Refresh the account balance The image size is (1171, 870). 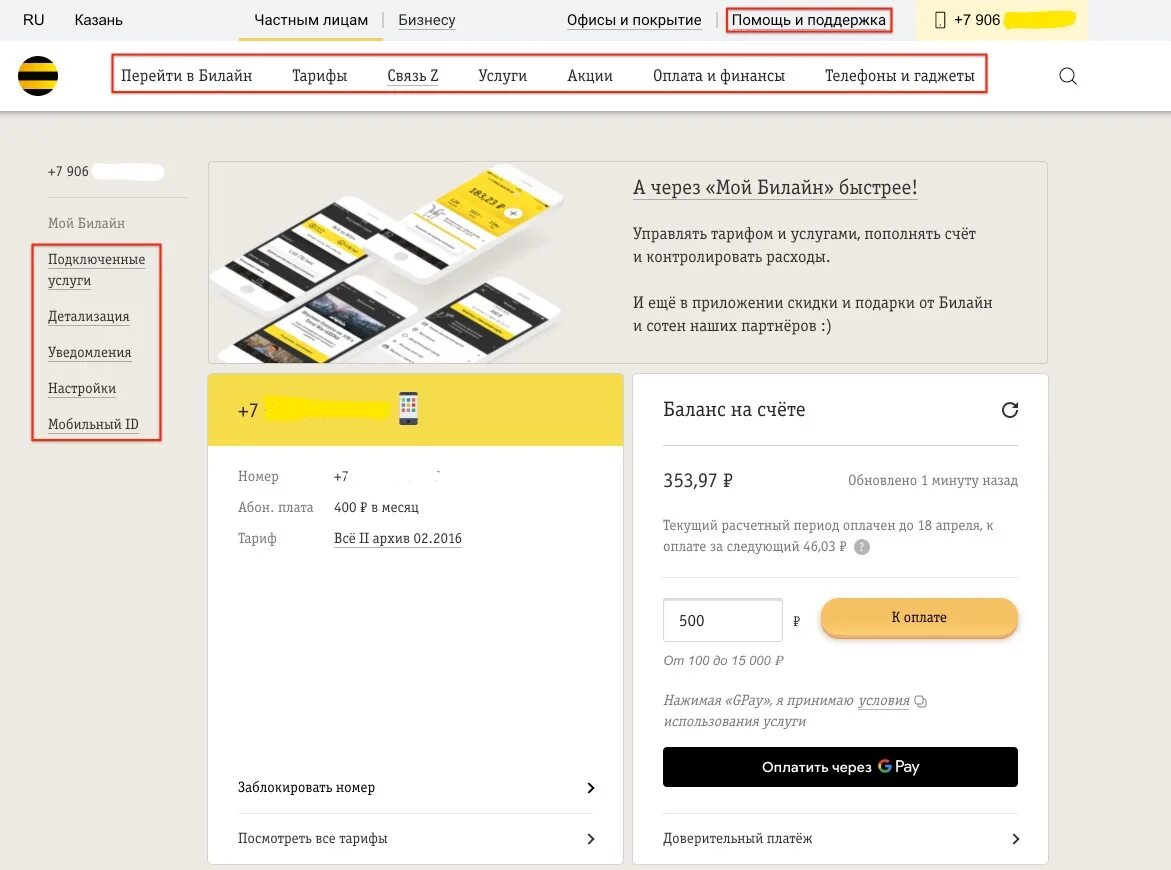[1010, 410]
